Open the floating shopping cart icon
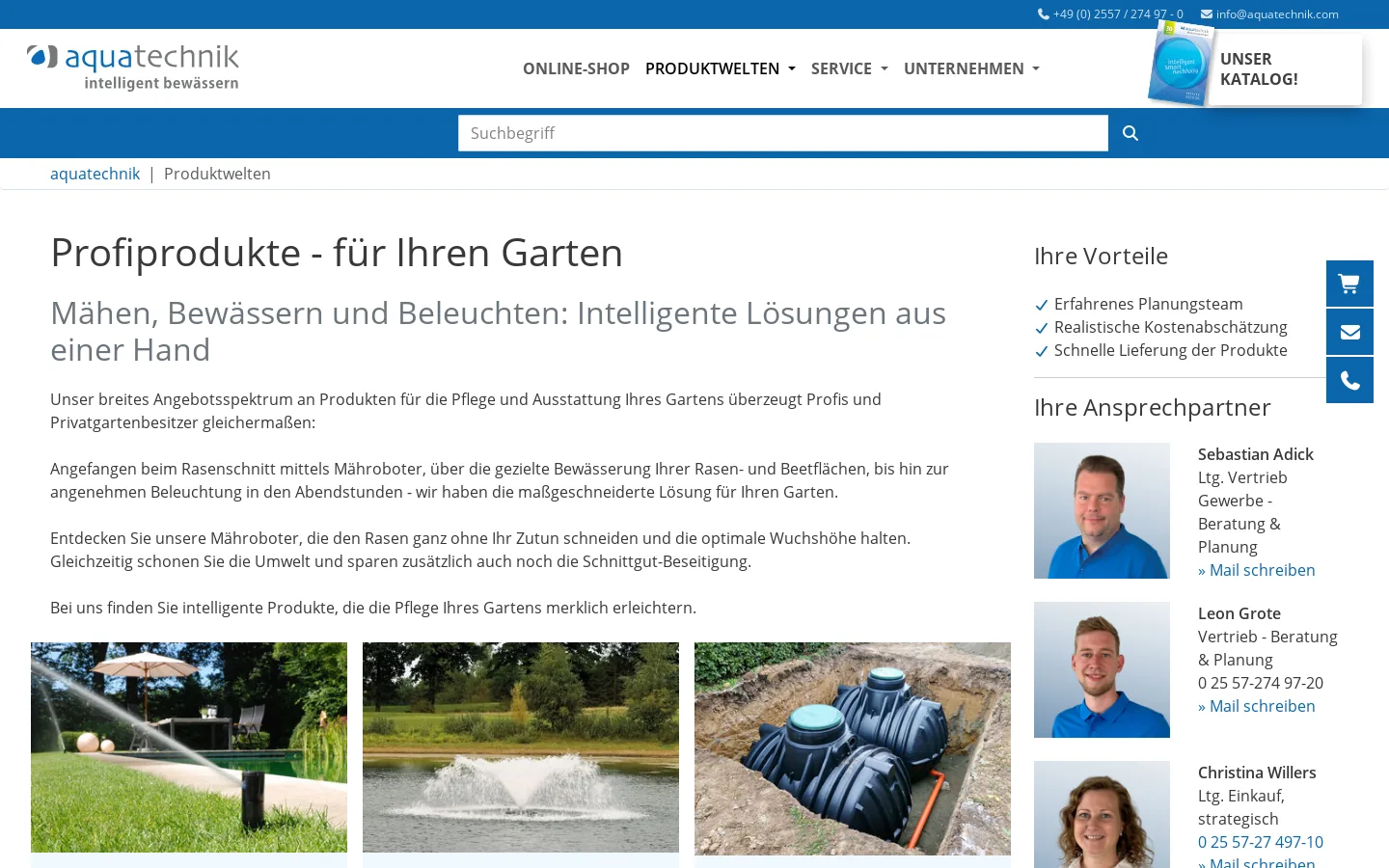The height and width of the screenshot is (868, 1389). pos(1349,284)
